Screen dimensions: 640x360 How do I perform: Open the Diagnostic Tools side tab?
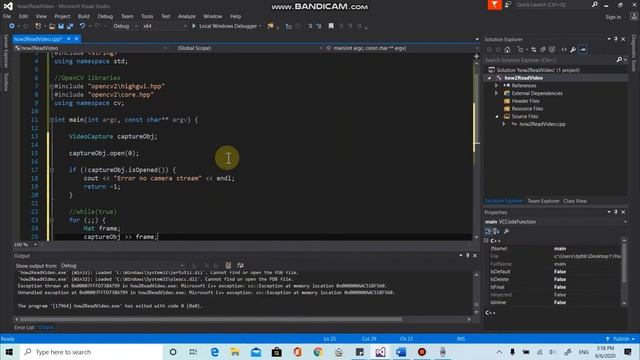click(x=634, y=53)
